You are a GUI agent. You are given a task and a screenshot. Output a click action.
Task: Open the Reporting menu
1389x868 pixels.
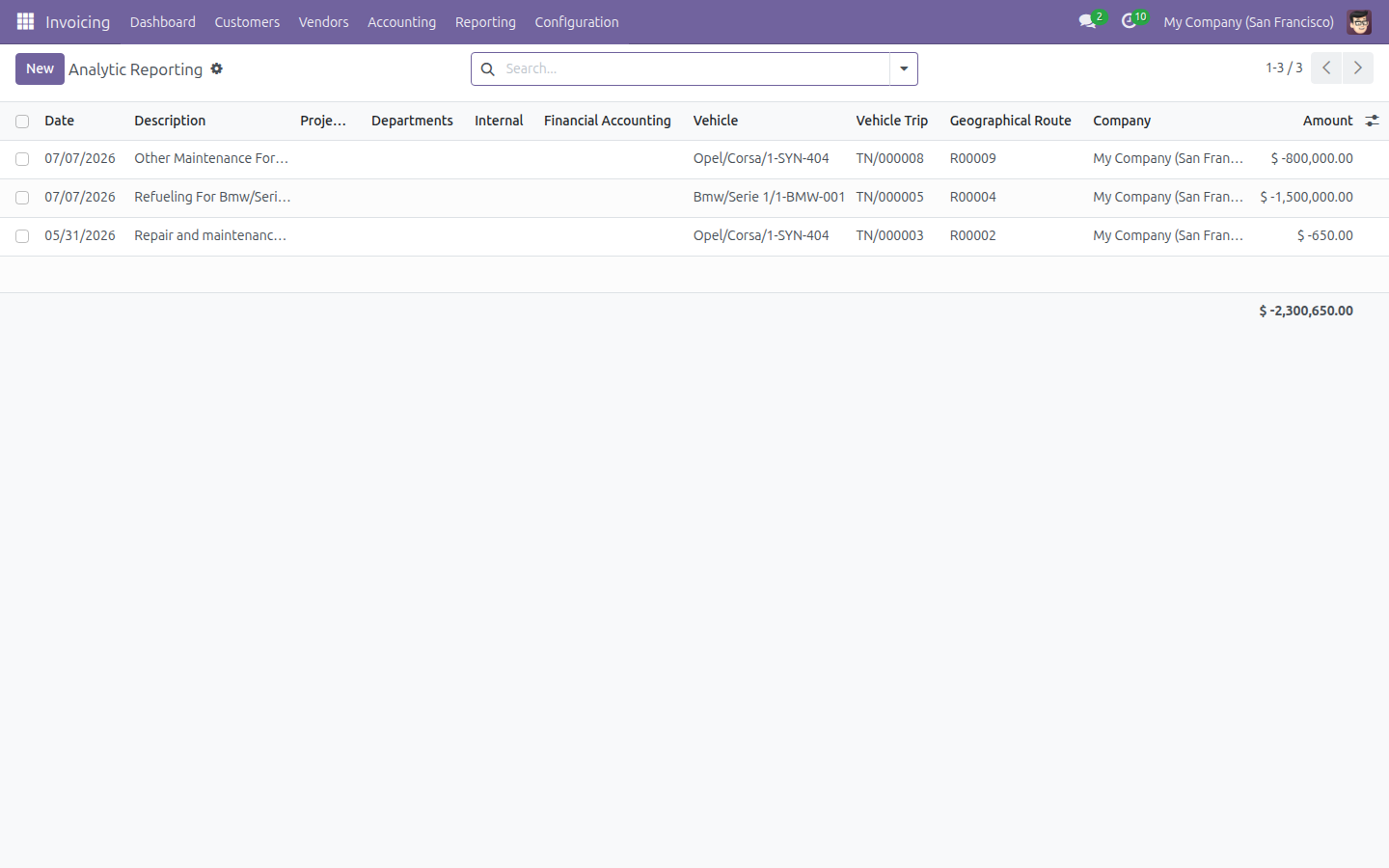(x=485, y=21)
